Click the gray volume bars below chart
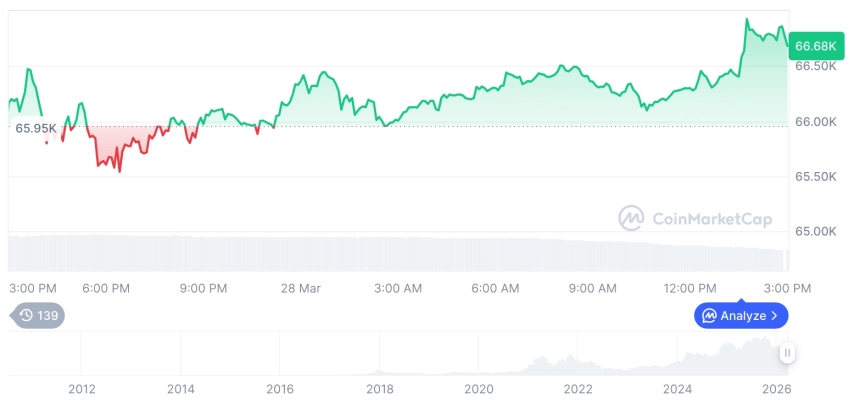This screenshot has height=401, width=860. [400, 254]
